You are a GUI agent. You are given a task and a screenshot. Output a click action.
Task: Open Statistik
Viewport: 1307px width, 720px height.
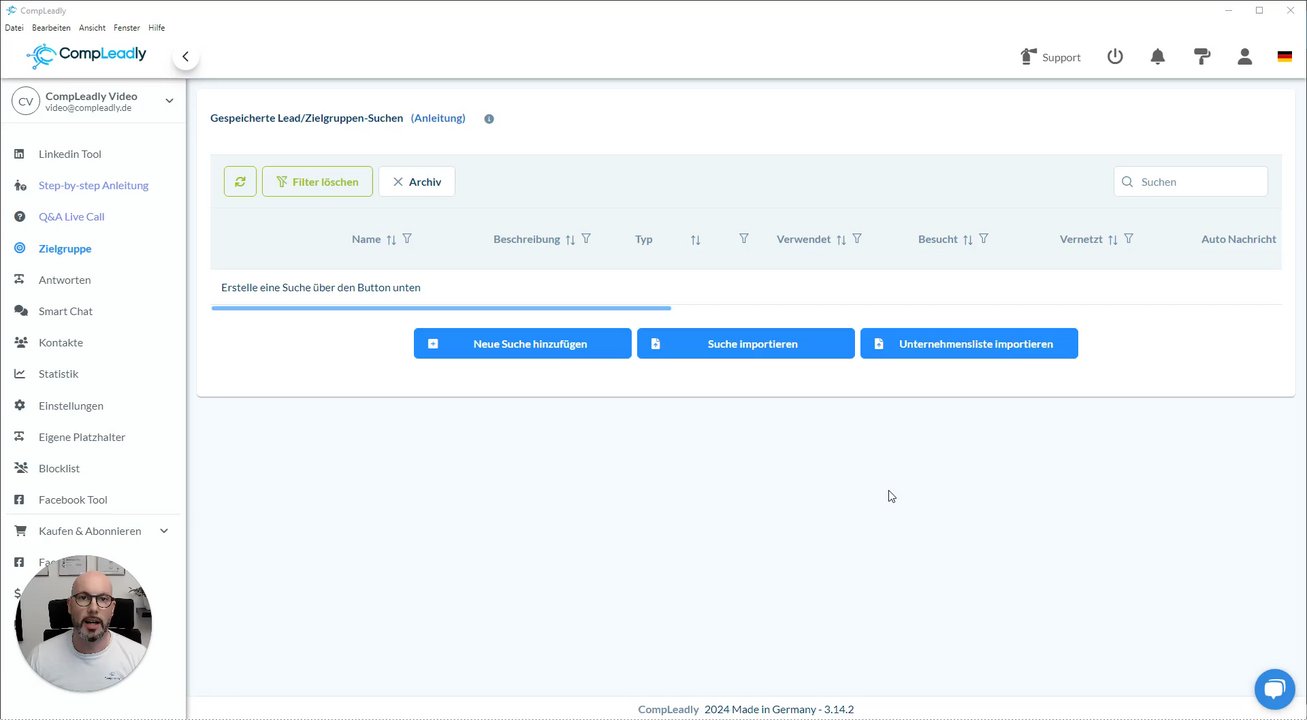coord(58,374)
